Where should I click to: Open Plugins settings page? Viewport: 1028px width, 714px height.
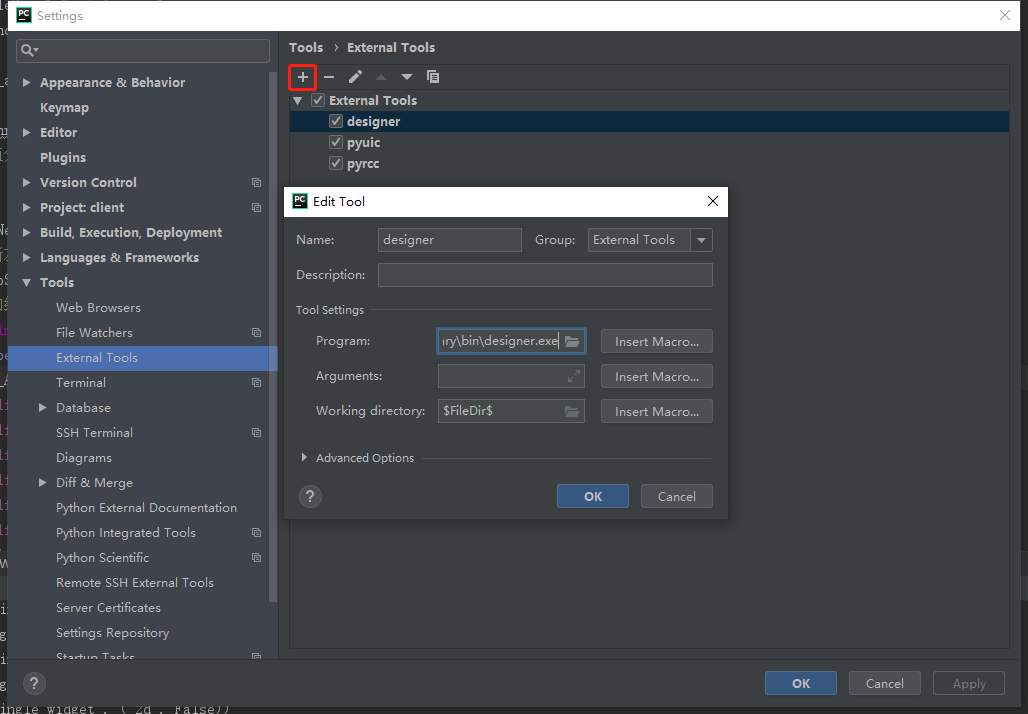(x=63, y=157)
